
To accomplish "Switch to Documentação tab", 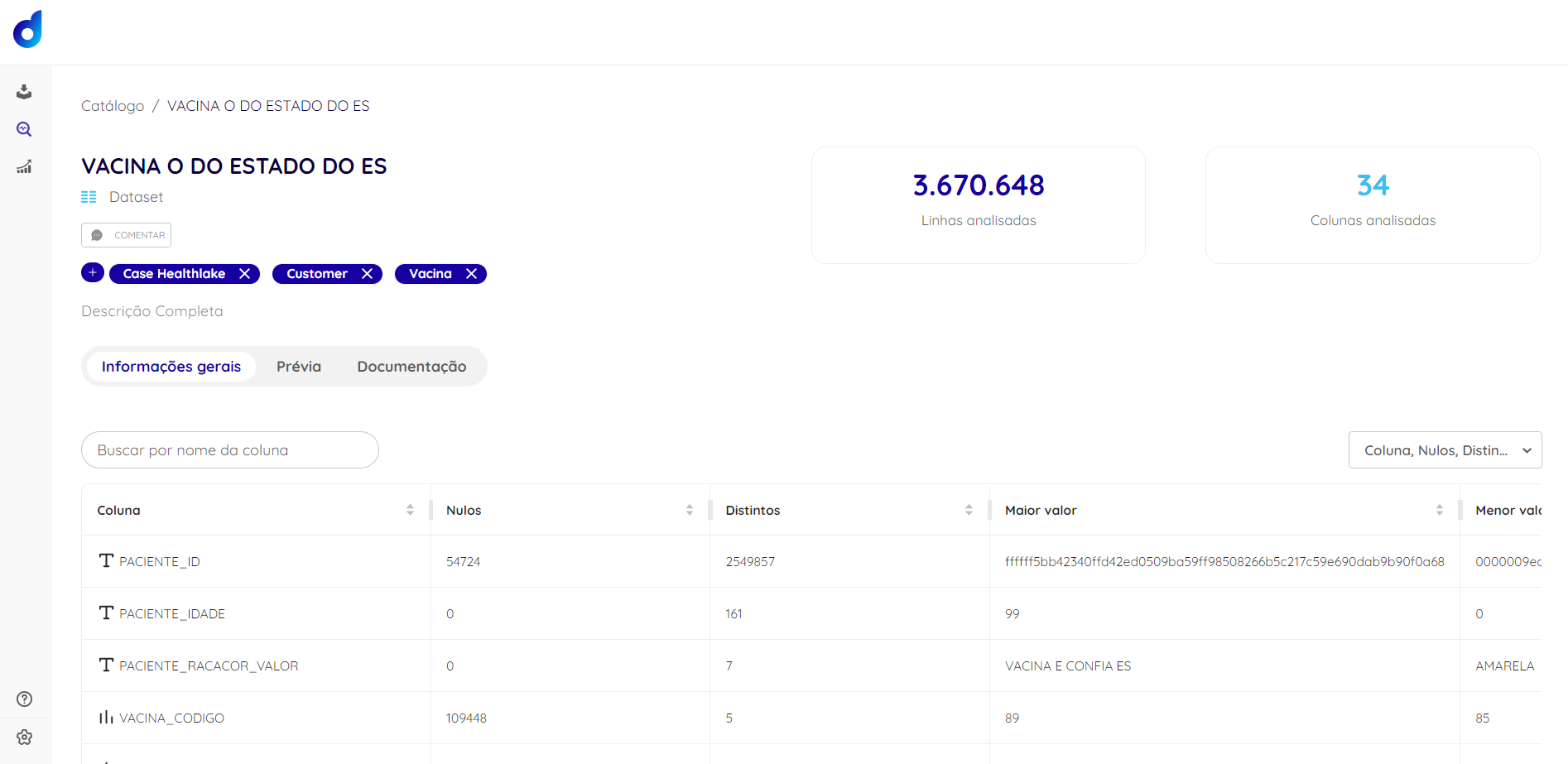I will tap(411, 367).
